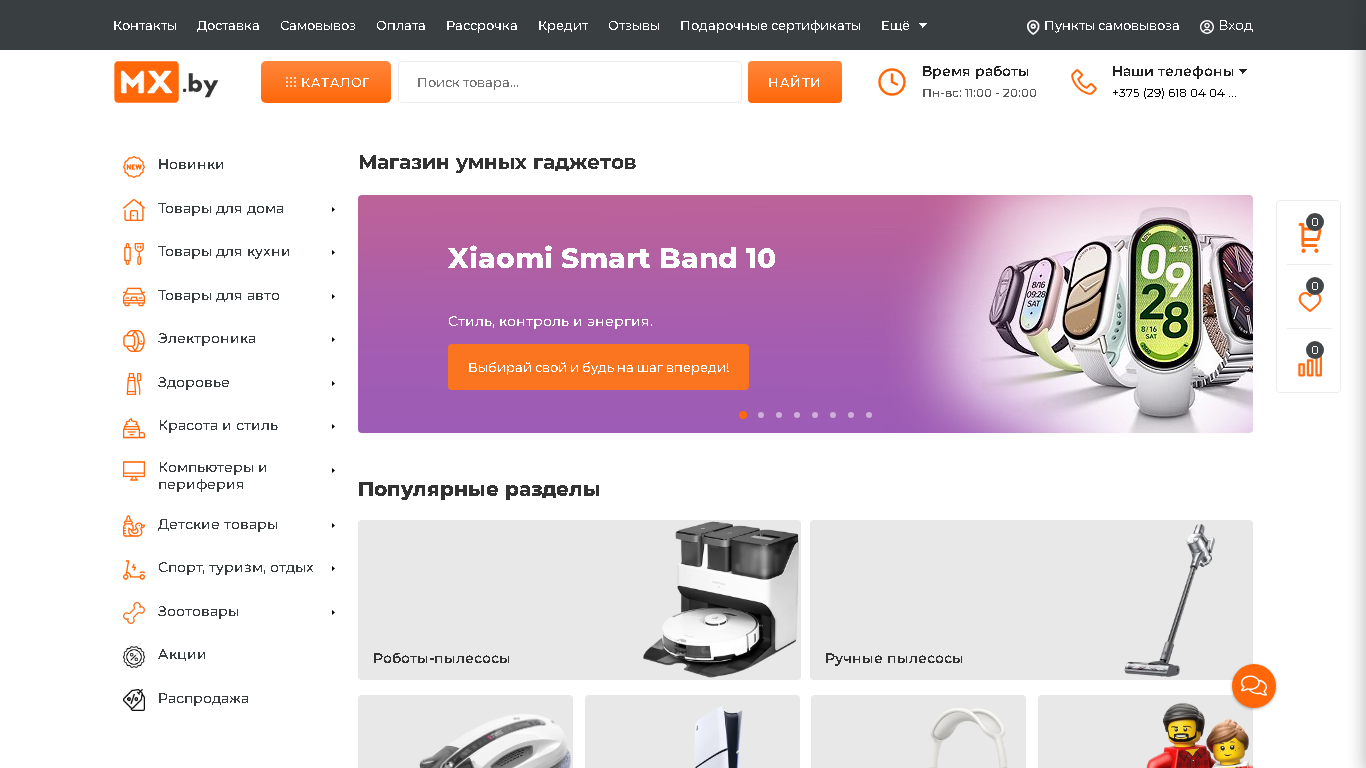Image resolution: width=1366 pixels, height=768 pixels.
Task: Select the second banner slide dot
Action: (761, 415)
